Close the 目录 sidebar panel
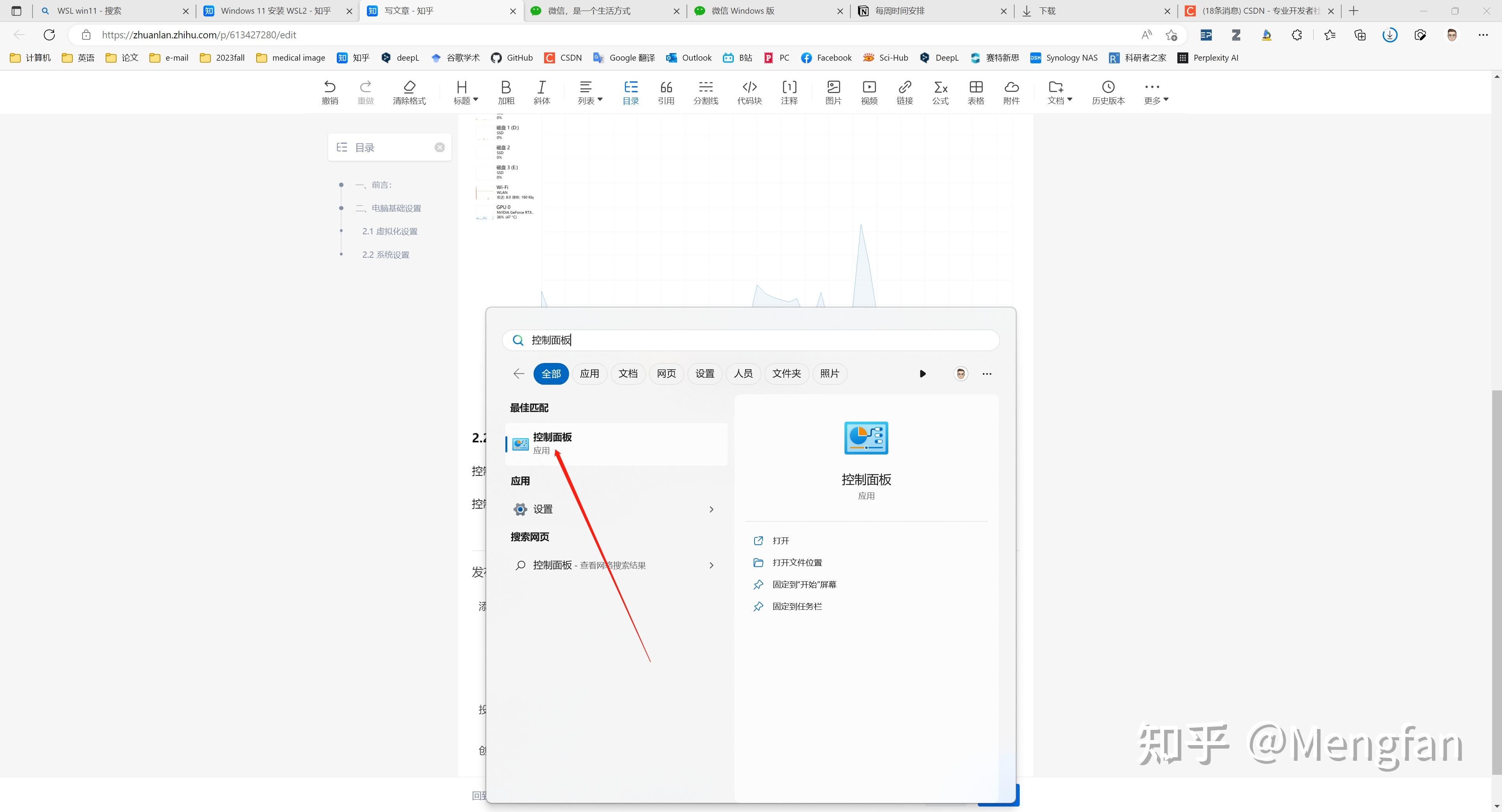Screen dimensions: 1502x812 point(440,147)
